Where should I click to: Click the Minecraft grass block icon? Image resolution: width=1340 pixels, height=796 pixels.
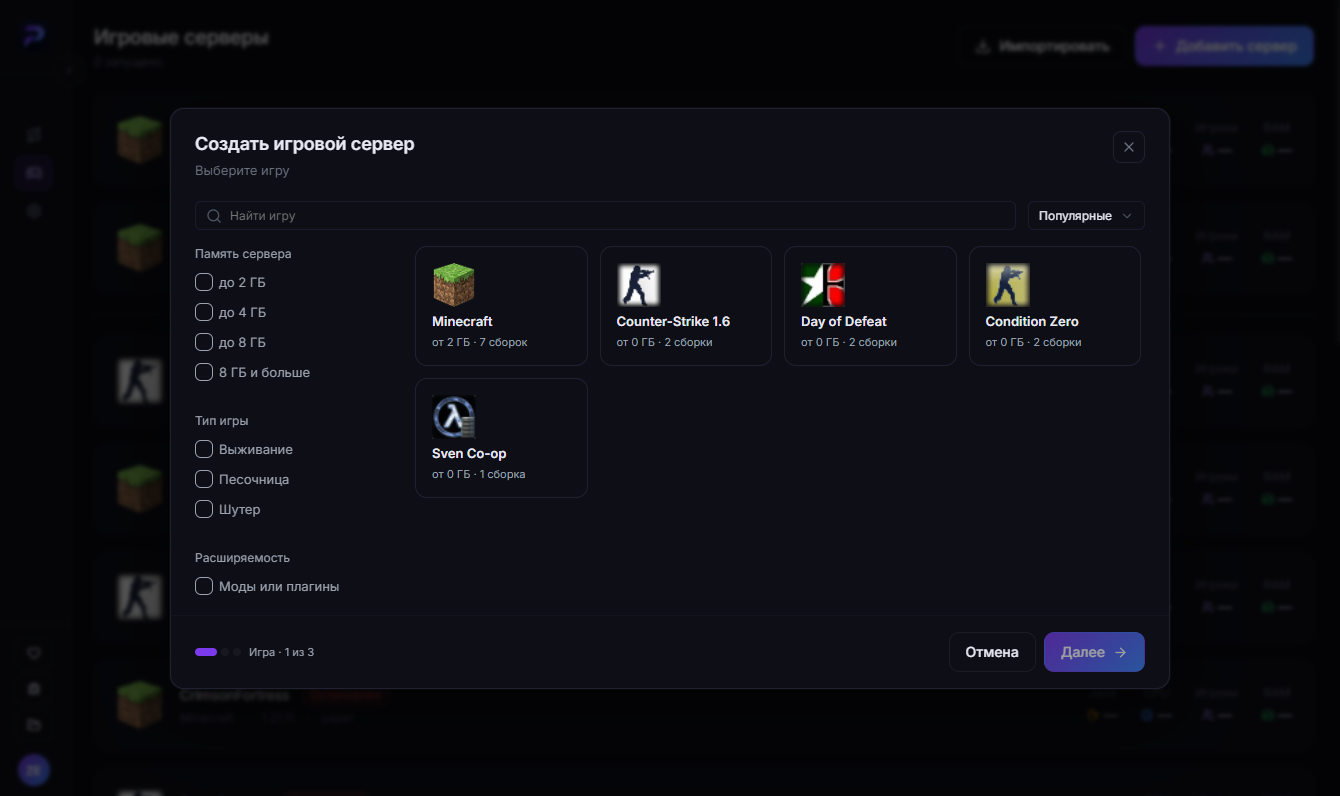tap(453, 285)
